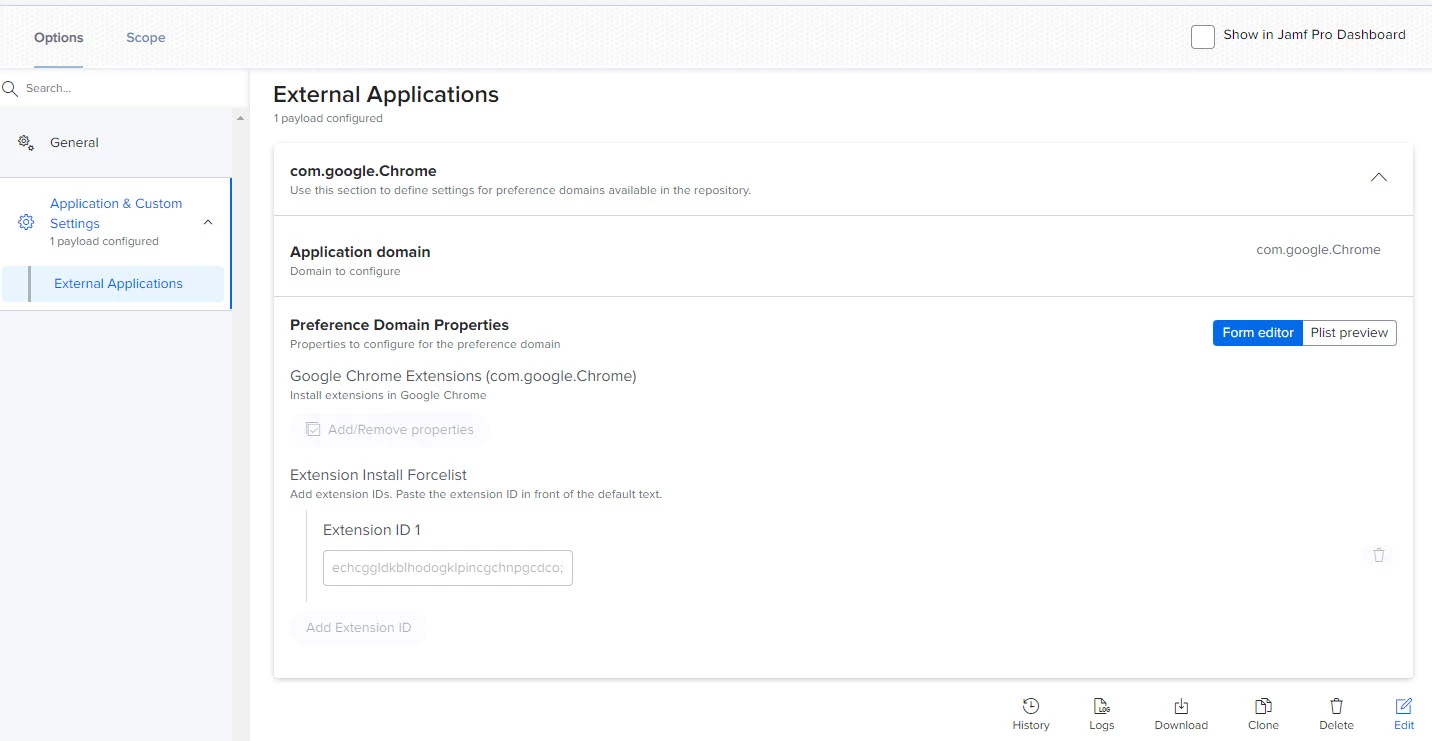1432x741 pixels.
Task: Click the Download icon
Action: [1181, 706]
